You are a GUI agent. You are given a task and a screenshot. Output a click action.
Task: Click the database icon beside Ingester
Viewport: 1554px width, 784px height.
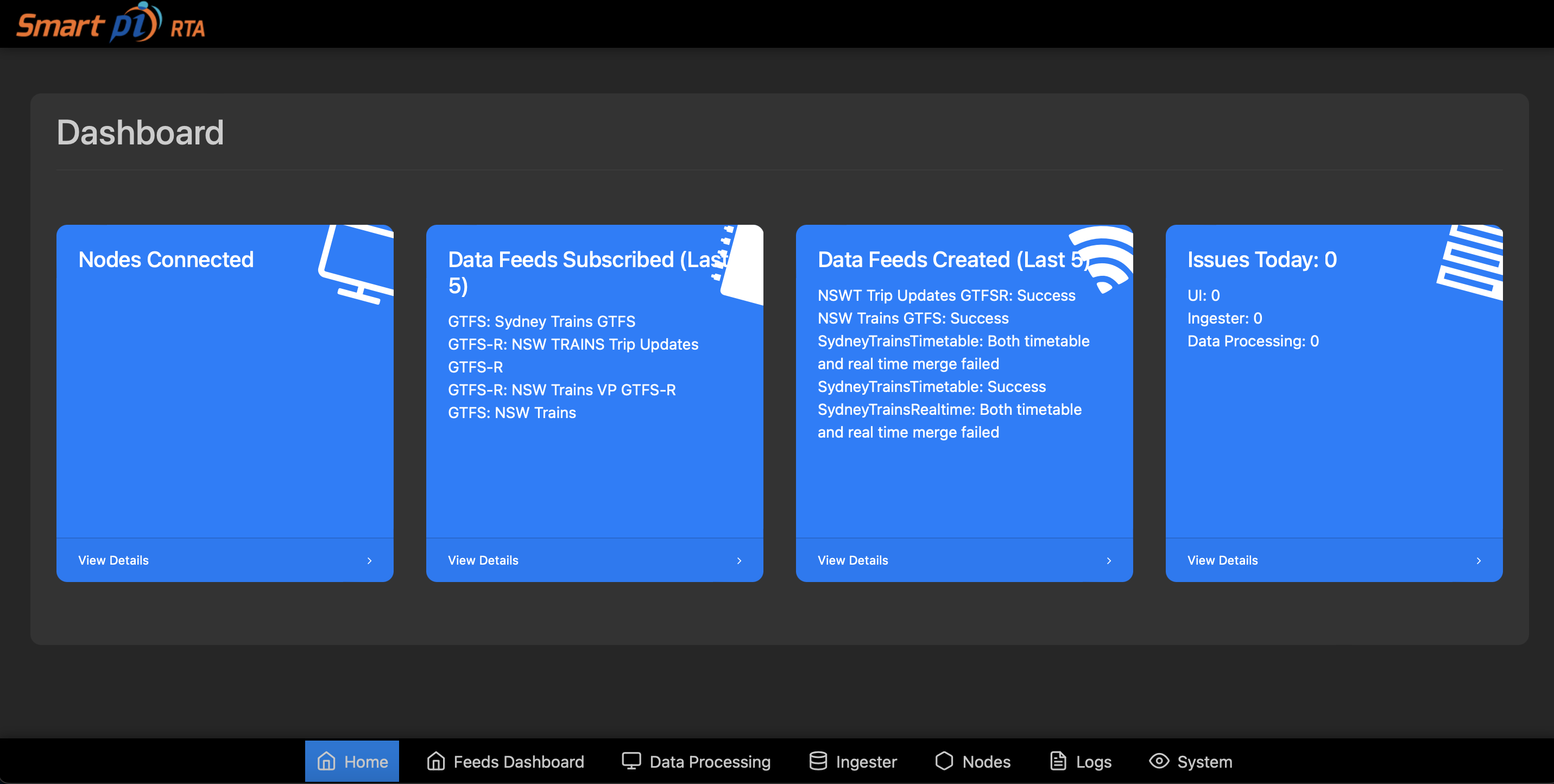pyautogui.click(x=818, y=761)
